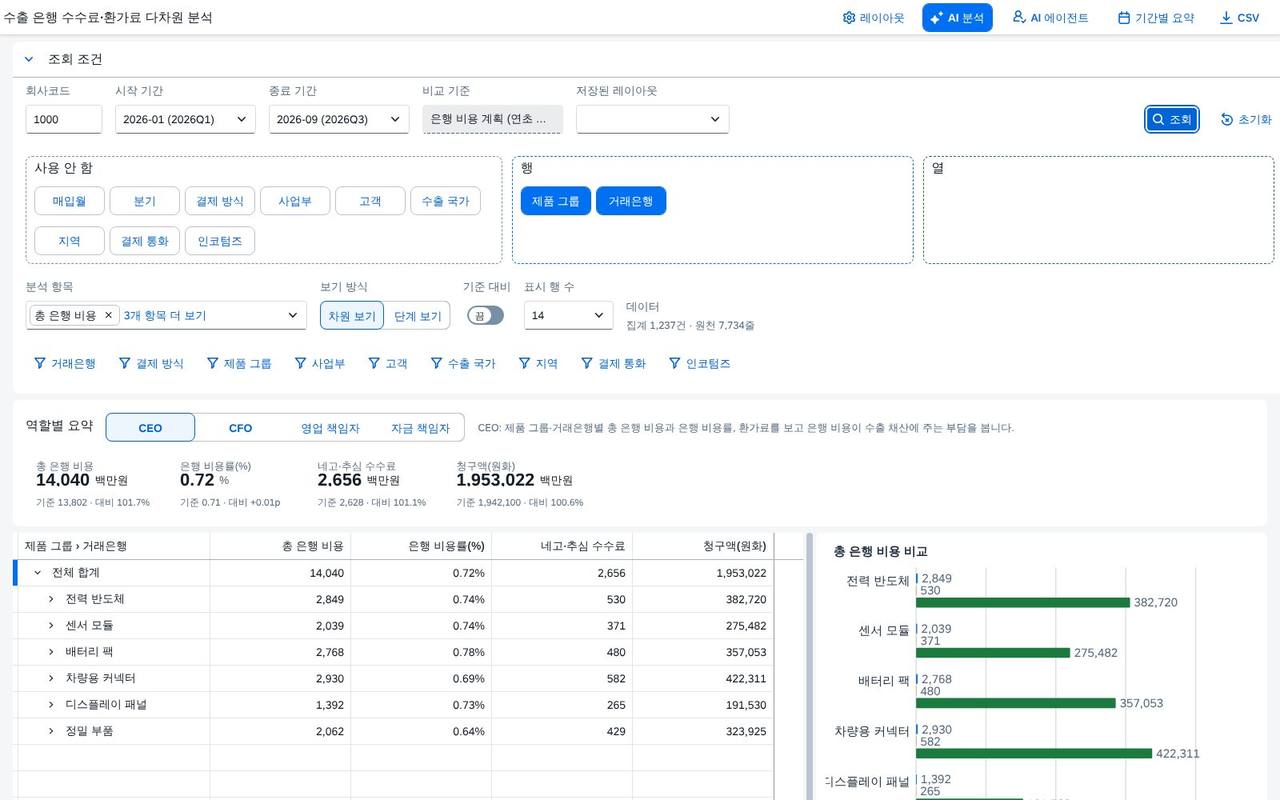1280x800 pixels.
Task: Open the 결제 통화 filter
Action: [613, 363]
